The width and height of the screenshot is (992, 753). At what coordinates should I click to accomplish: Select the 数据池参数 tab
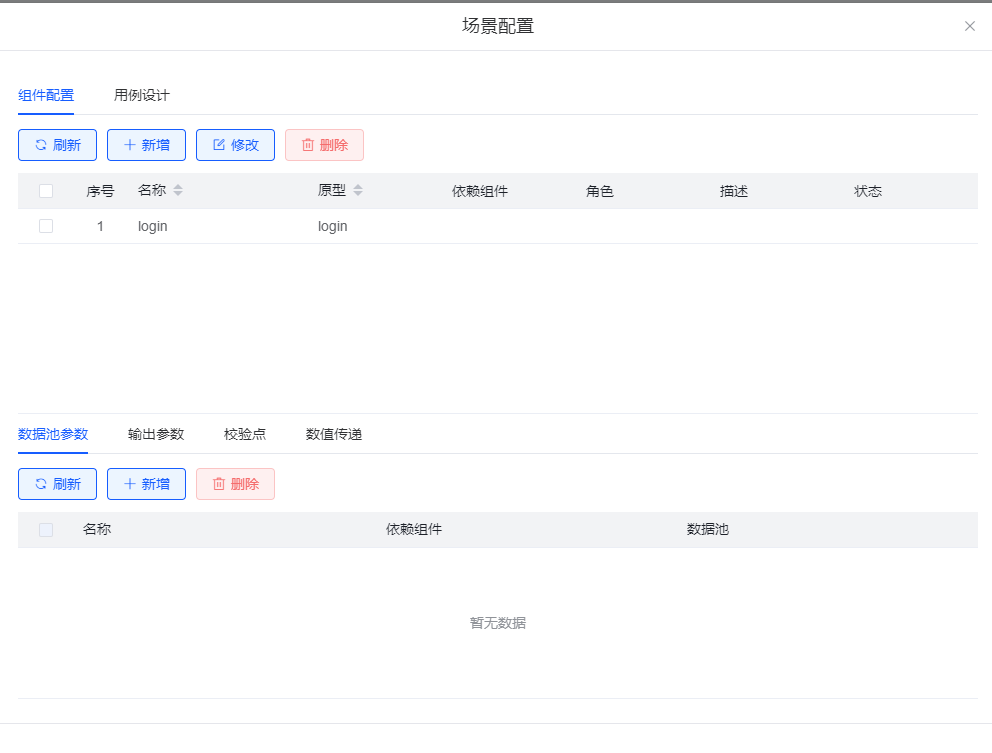53,434
